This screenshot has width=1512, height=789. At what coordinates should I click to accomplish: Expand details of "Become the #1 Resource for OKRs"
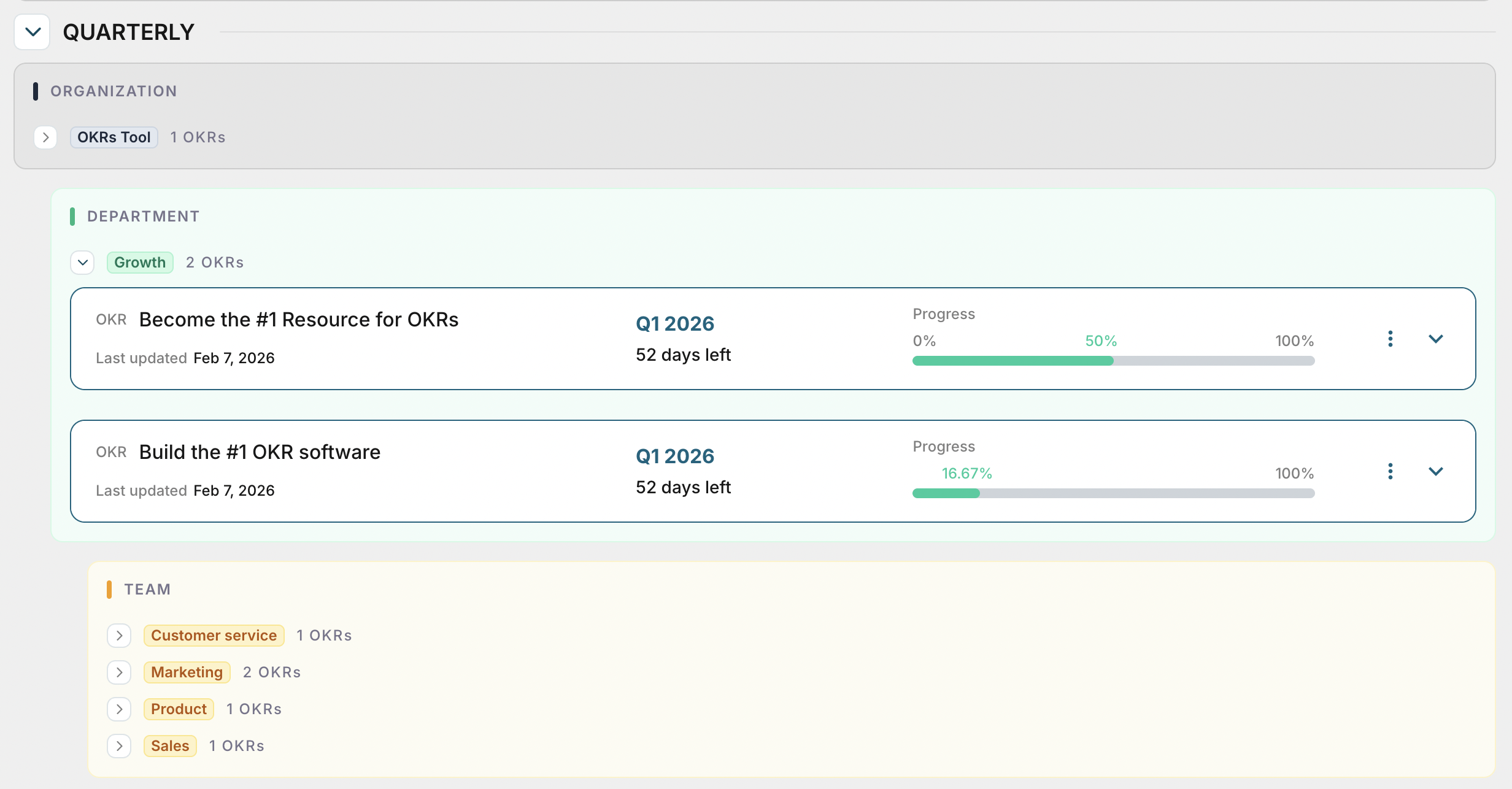pyautogui.click(x=1435, y=338)
